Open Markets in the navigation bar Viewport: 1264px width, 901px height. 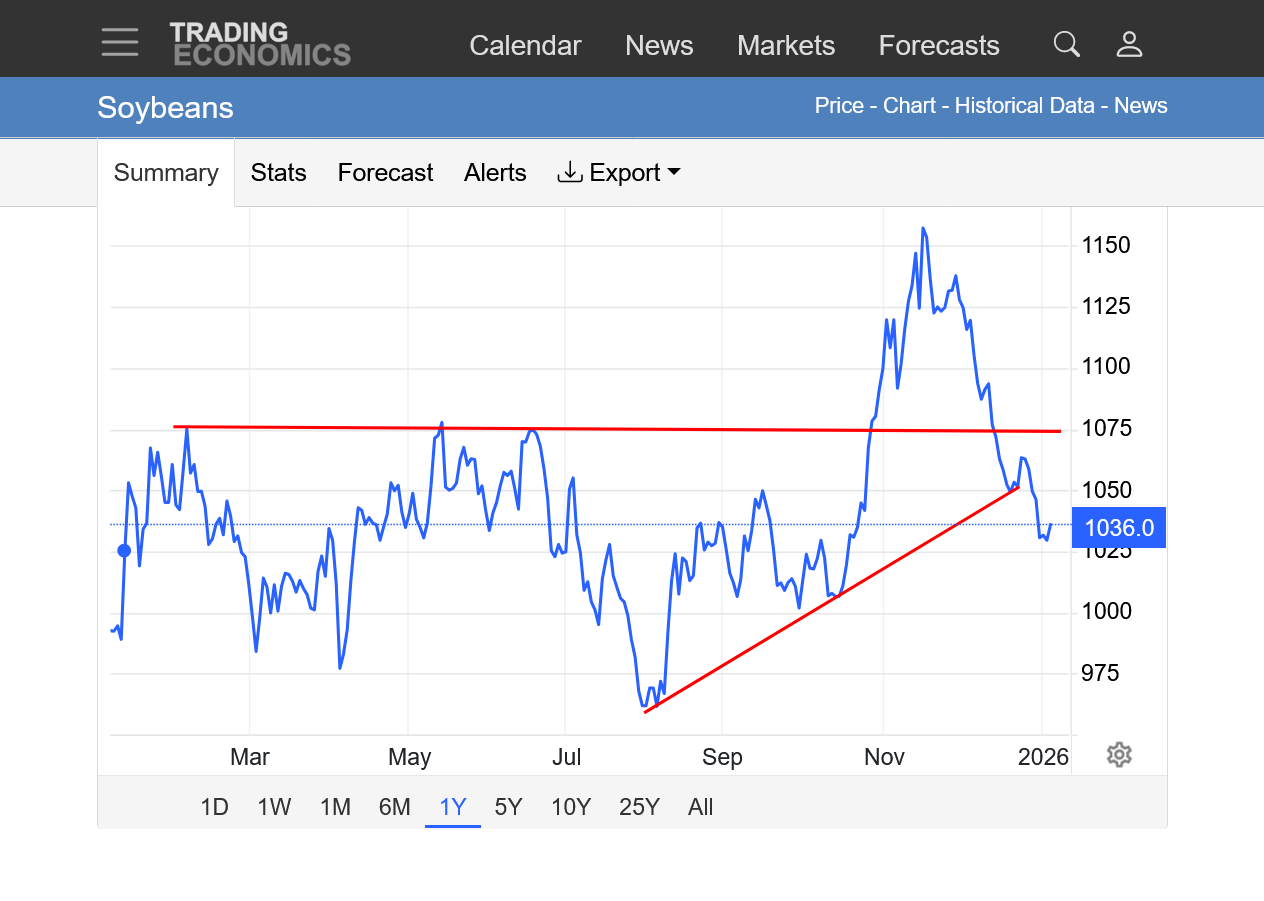(x=786, y=46)
